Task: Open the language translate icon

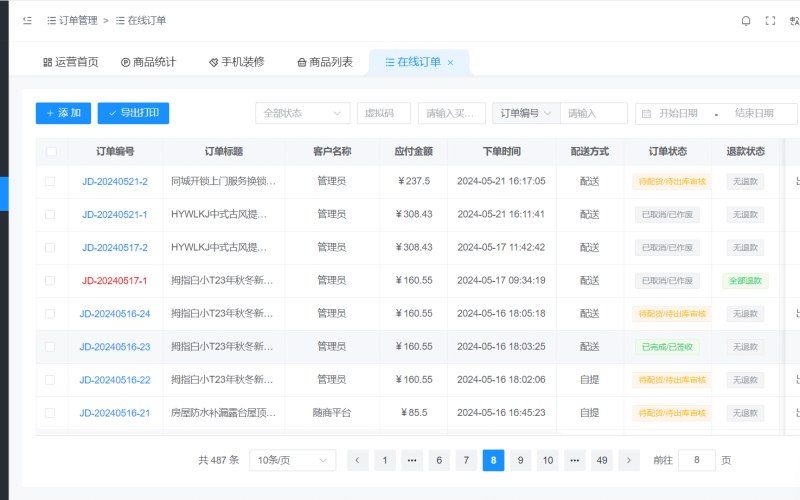Action: [x=794, y=20]
